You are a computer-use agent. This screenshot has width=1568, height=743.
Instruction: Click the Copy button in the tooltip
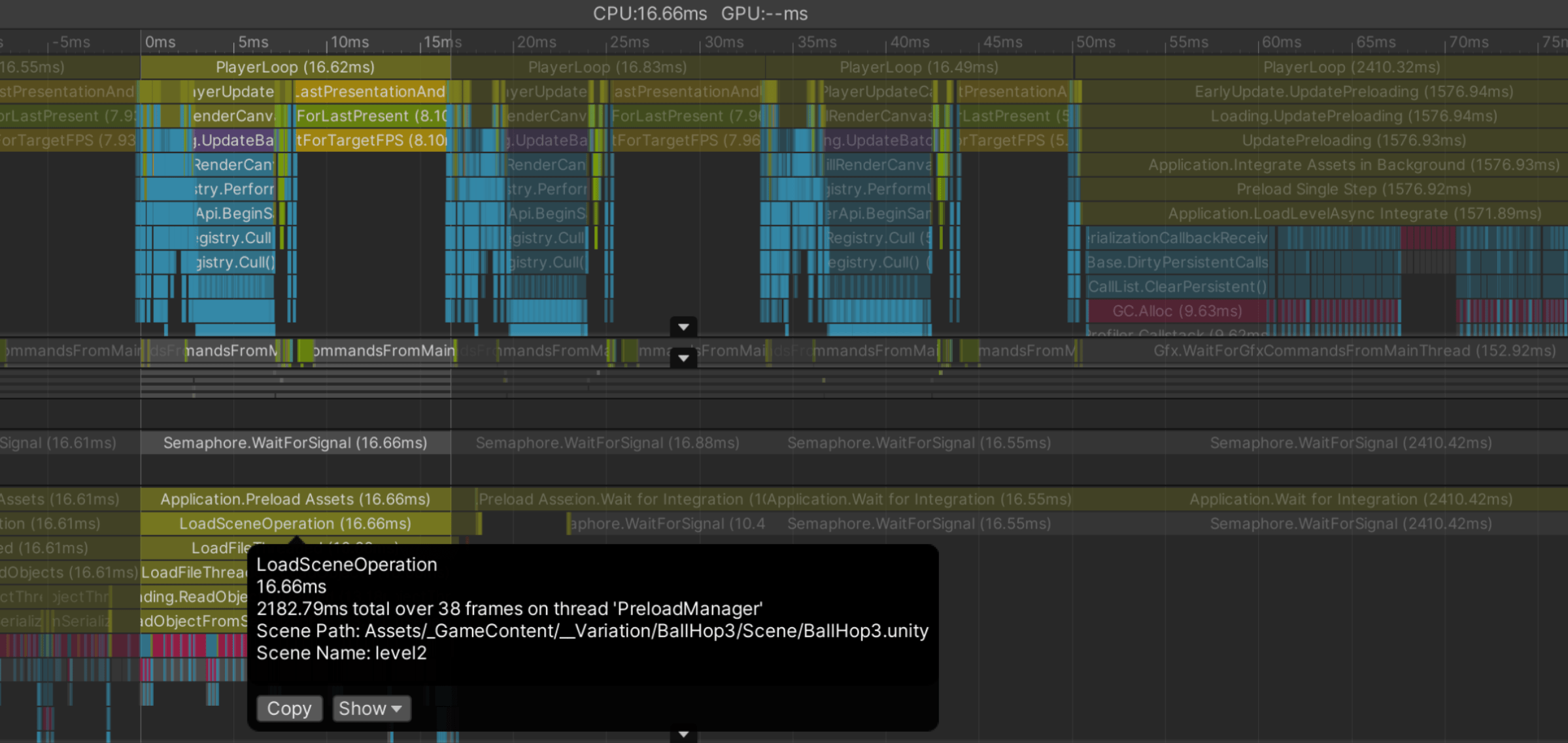pyautogui.click(x=289, y=708)
